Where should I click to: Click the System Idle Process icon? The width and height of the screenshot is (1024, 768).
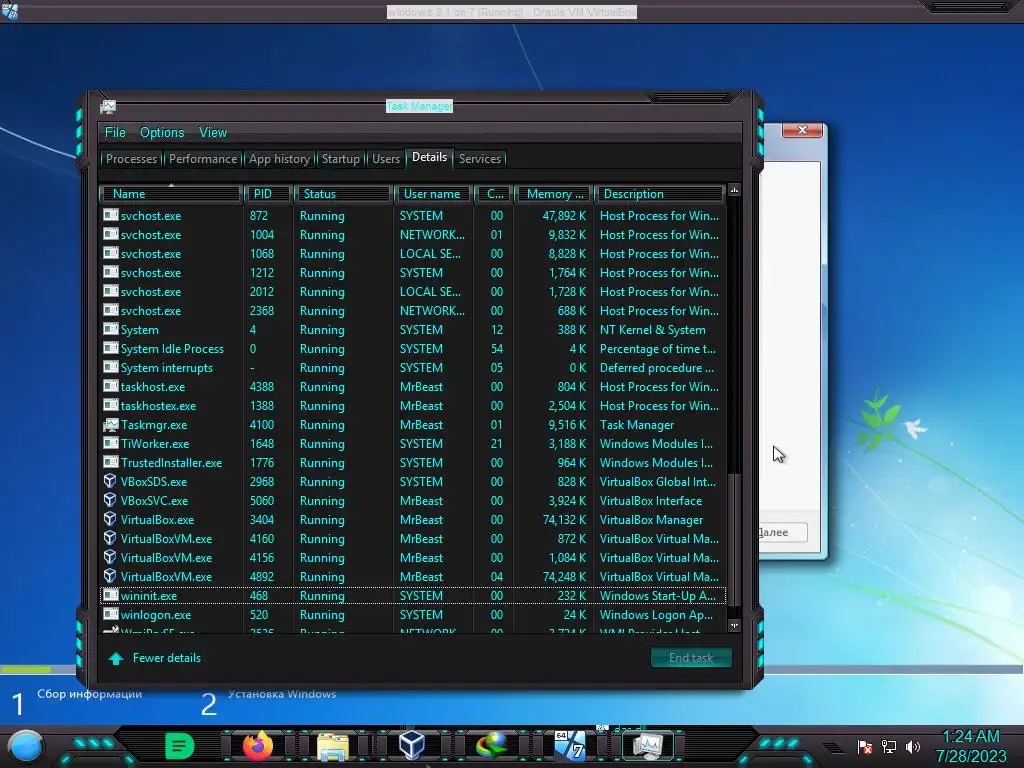click(x=111, y=348)
